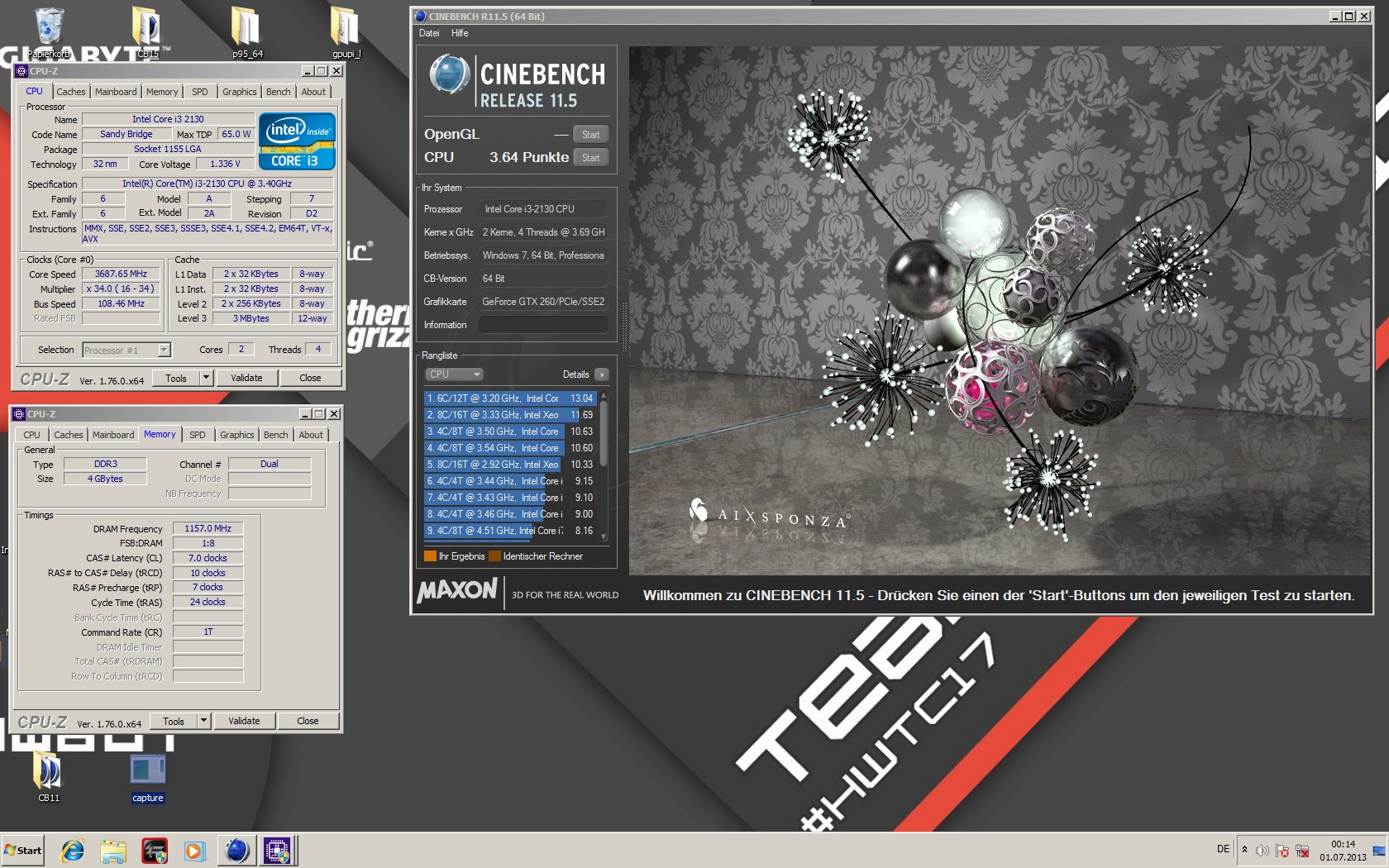Click the language indicator DE in taskbar

pyautogui.click(x=1223, y=849)
